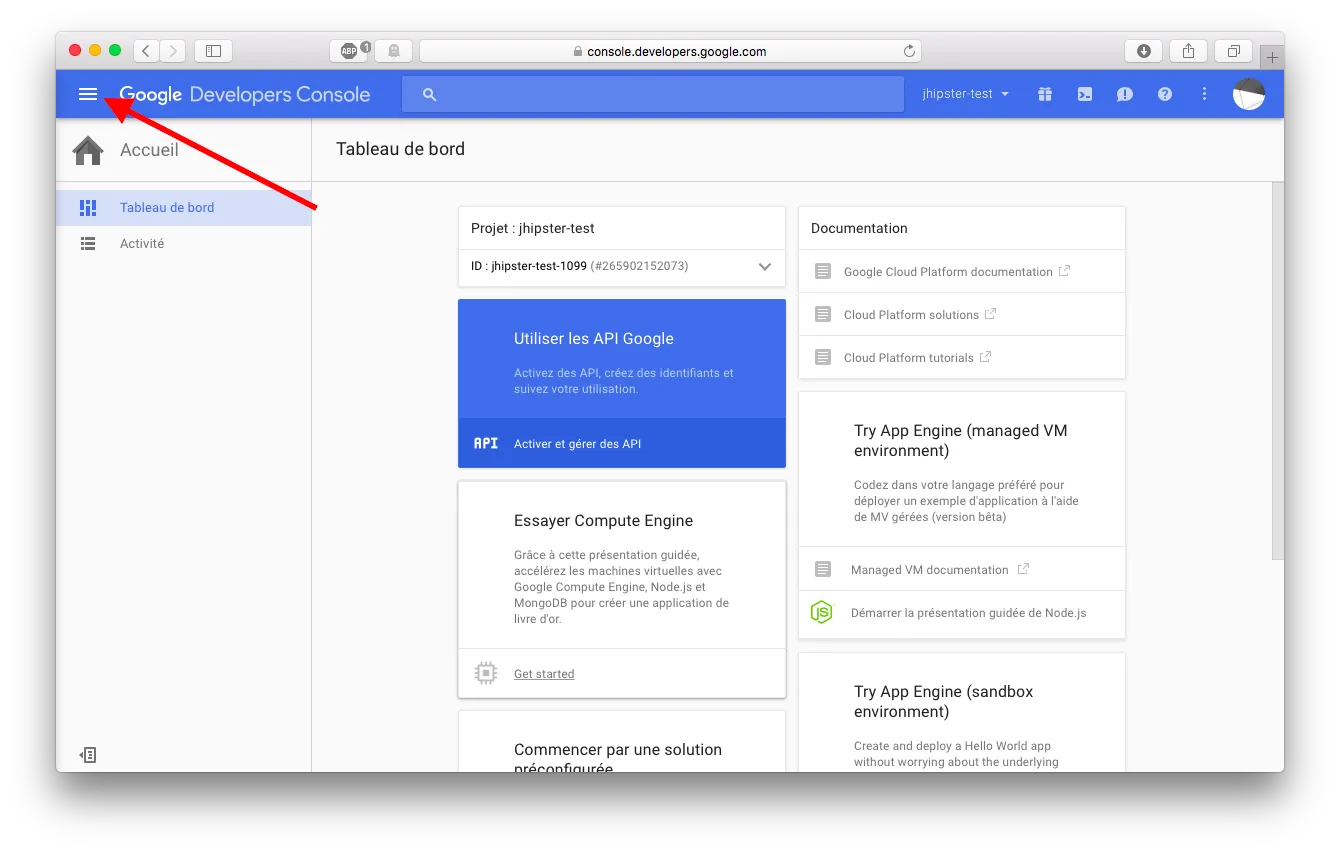1340x852 pixels.
Task: Open the Safari downloads button
Action: pyautogui.click(x=1144, y=51)
